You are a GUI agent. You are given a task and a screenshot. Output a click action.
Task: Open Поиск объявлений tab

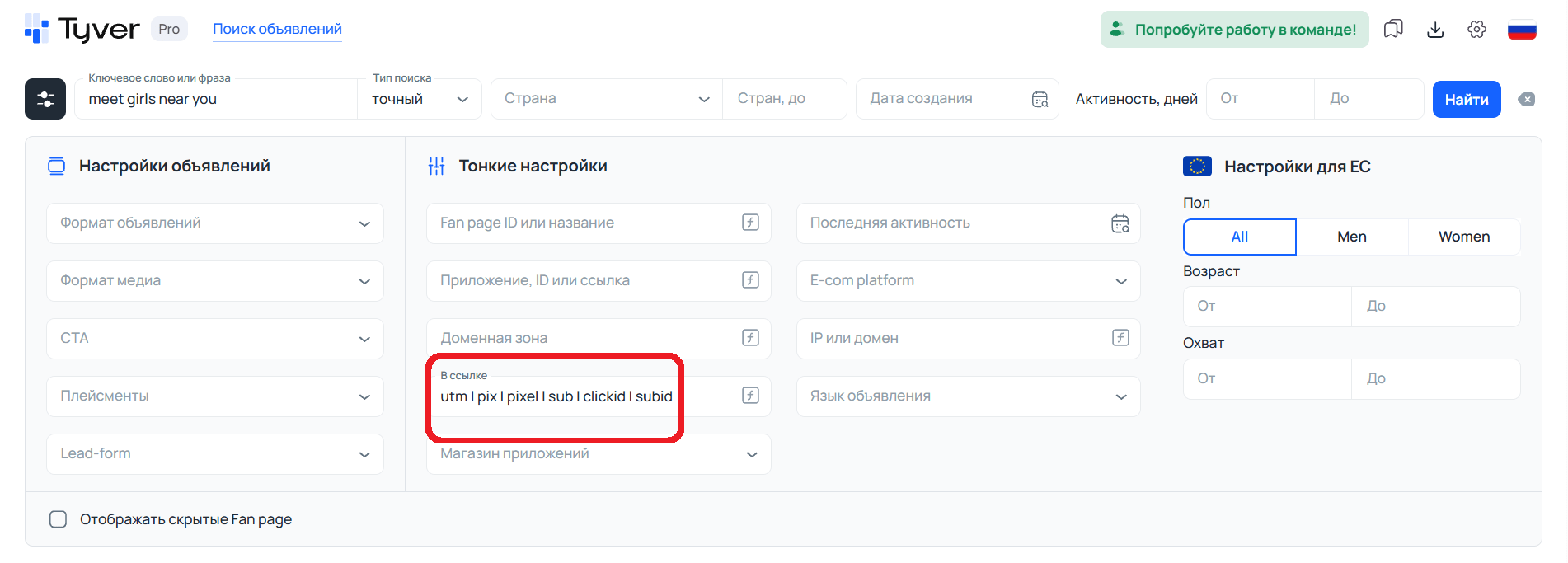(x=277, y=29)
